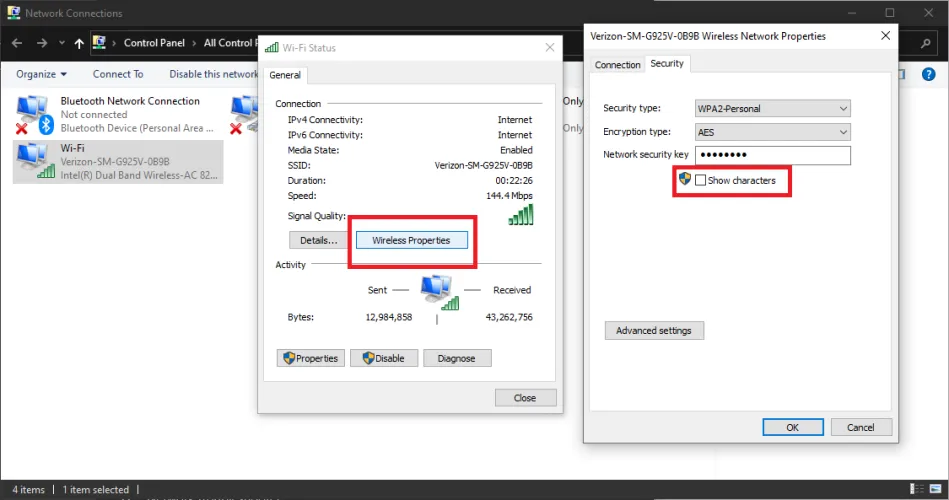The height and width of the screenshot is (500, 949).
Task: Click Connect To in the toolbar
Action: point(118,74)
